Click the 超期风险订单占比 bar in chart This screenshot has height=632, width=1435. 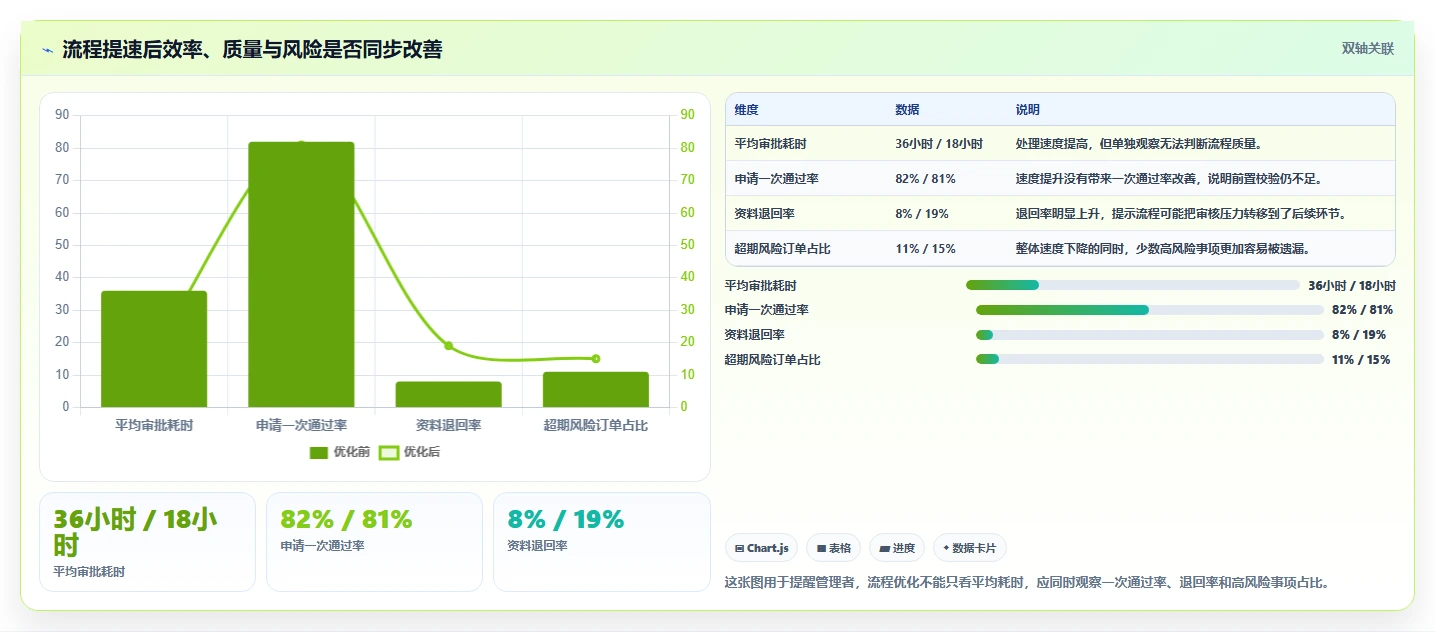pos(596,389)
